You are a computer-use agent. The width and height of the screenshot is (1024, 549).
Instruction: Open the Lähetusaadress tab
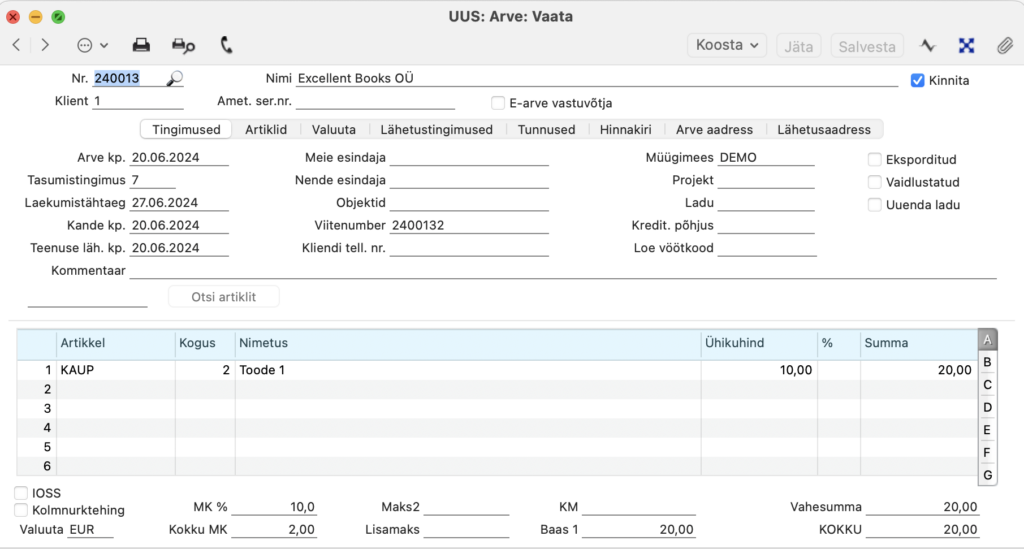pyautogui.click(x=824, y=130)
